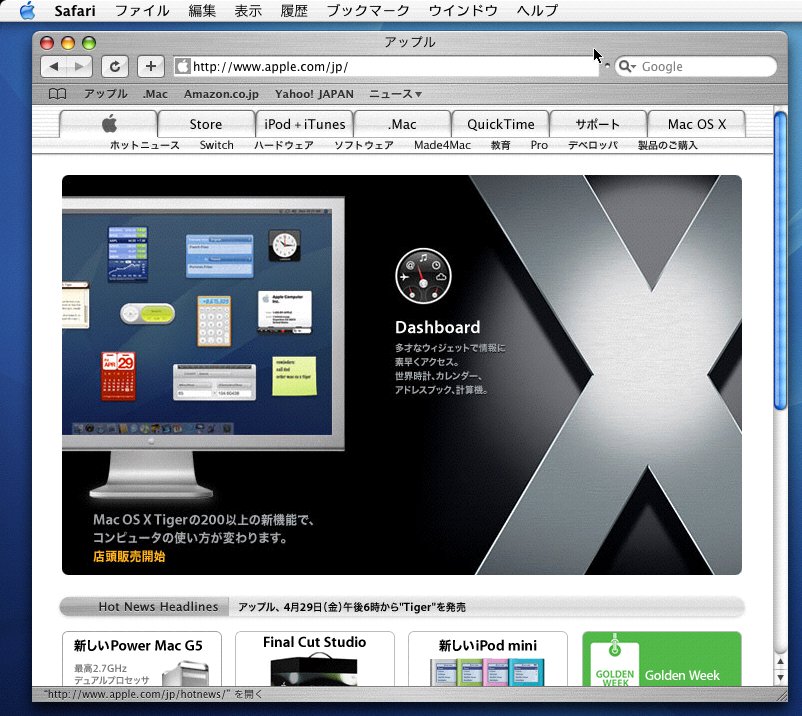This screenshot has width=802, height=716.
Task: Open the Switch subnav link
Action: click(216, 145)
